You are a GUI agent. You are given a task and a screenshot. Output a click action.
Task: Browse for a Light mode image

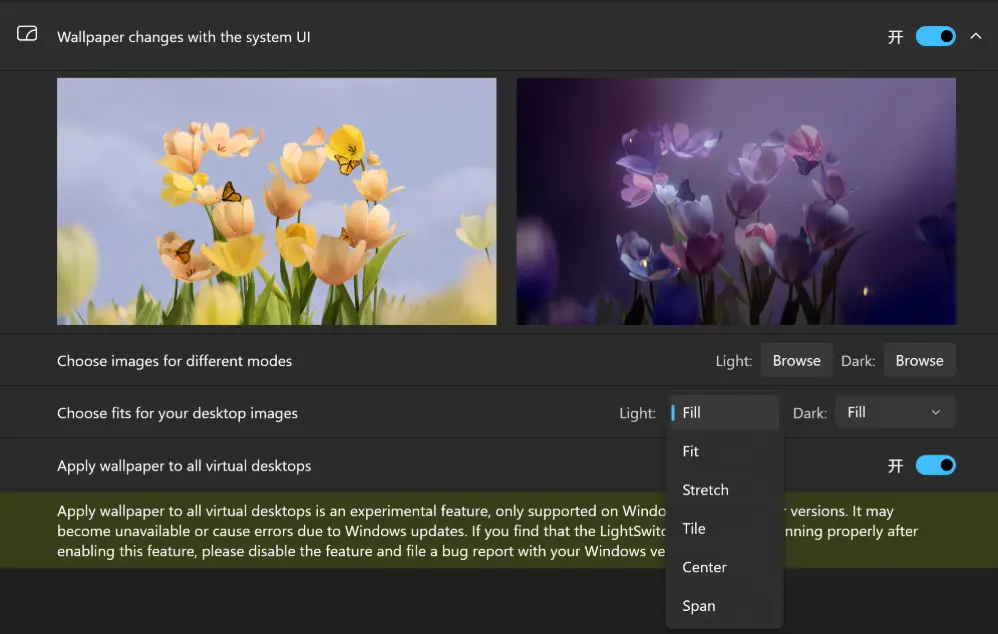pos(796,361)
